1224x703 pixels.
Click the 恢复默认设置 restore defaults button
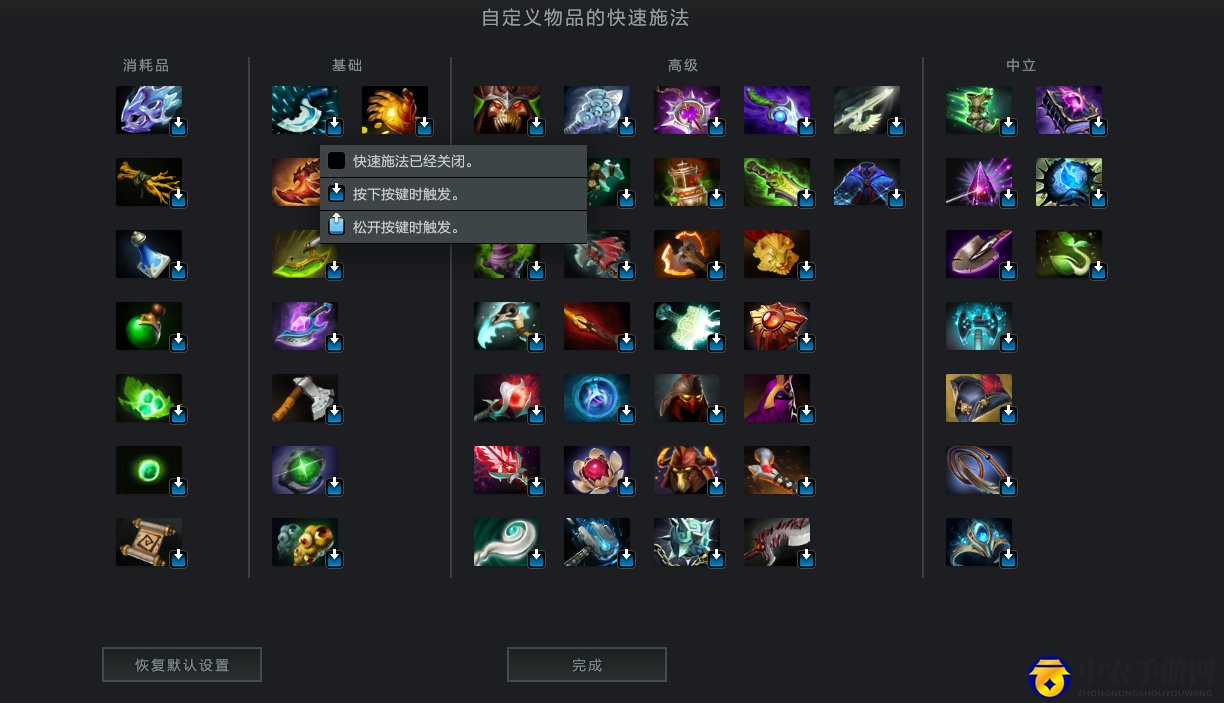pyautogui.click(x=182, y=665)
